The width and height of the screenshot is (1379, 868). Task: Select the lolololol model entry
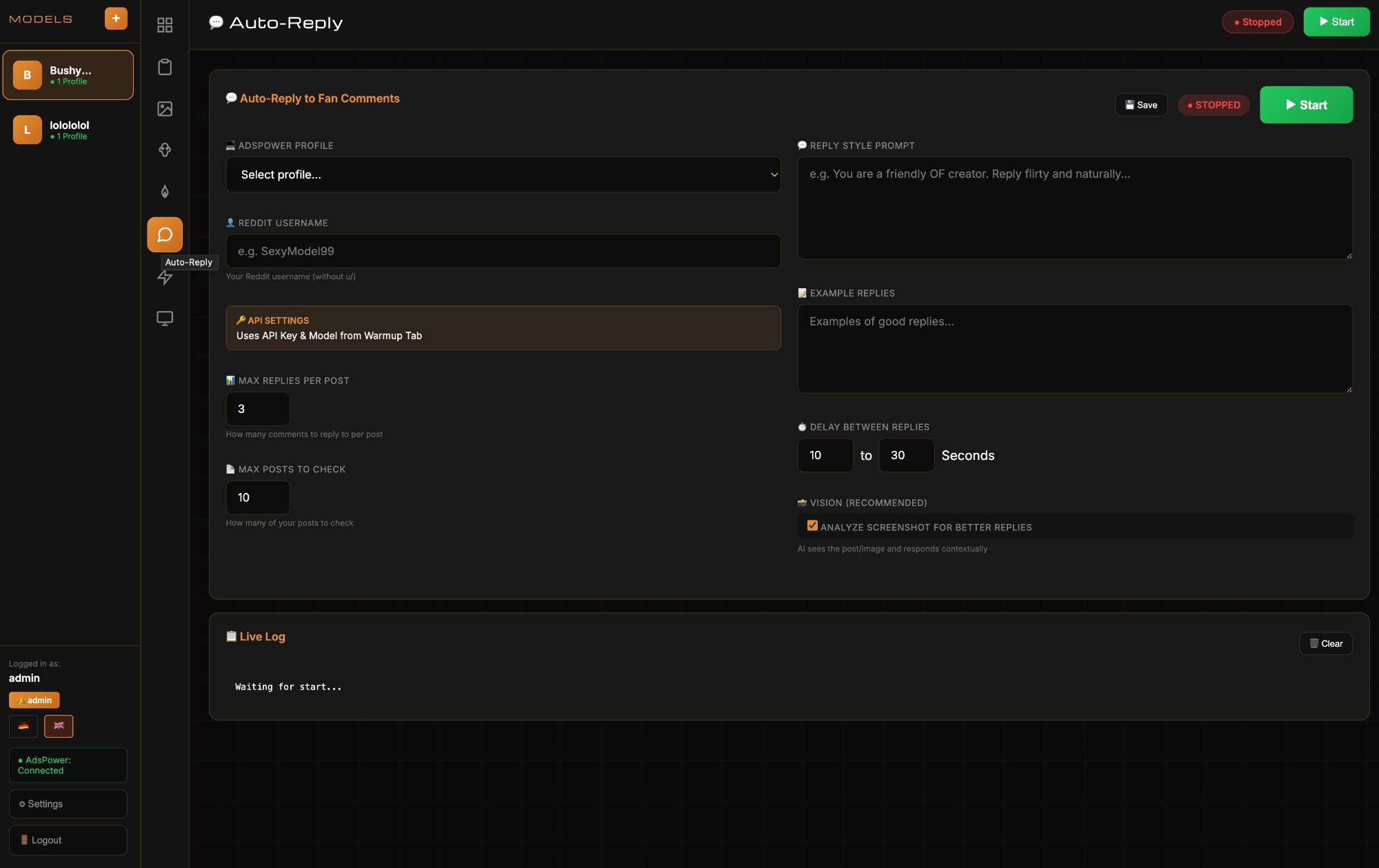click(x=68, y=130)
